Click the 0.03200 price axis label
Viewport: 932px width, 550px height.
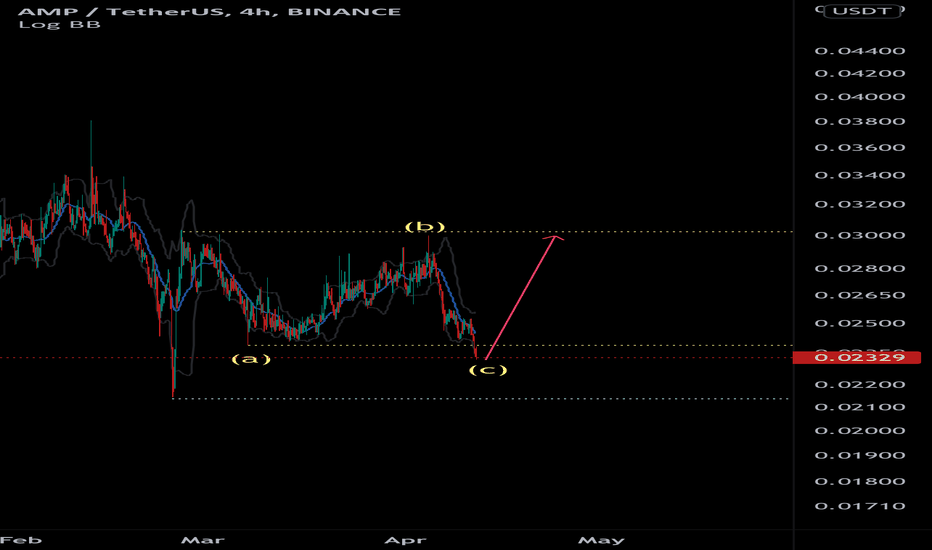pos(860,205)
